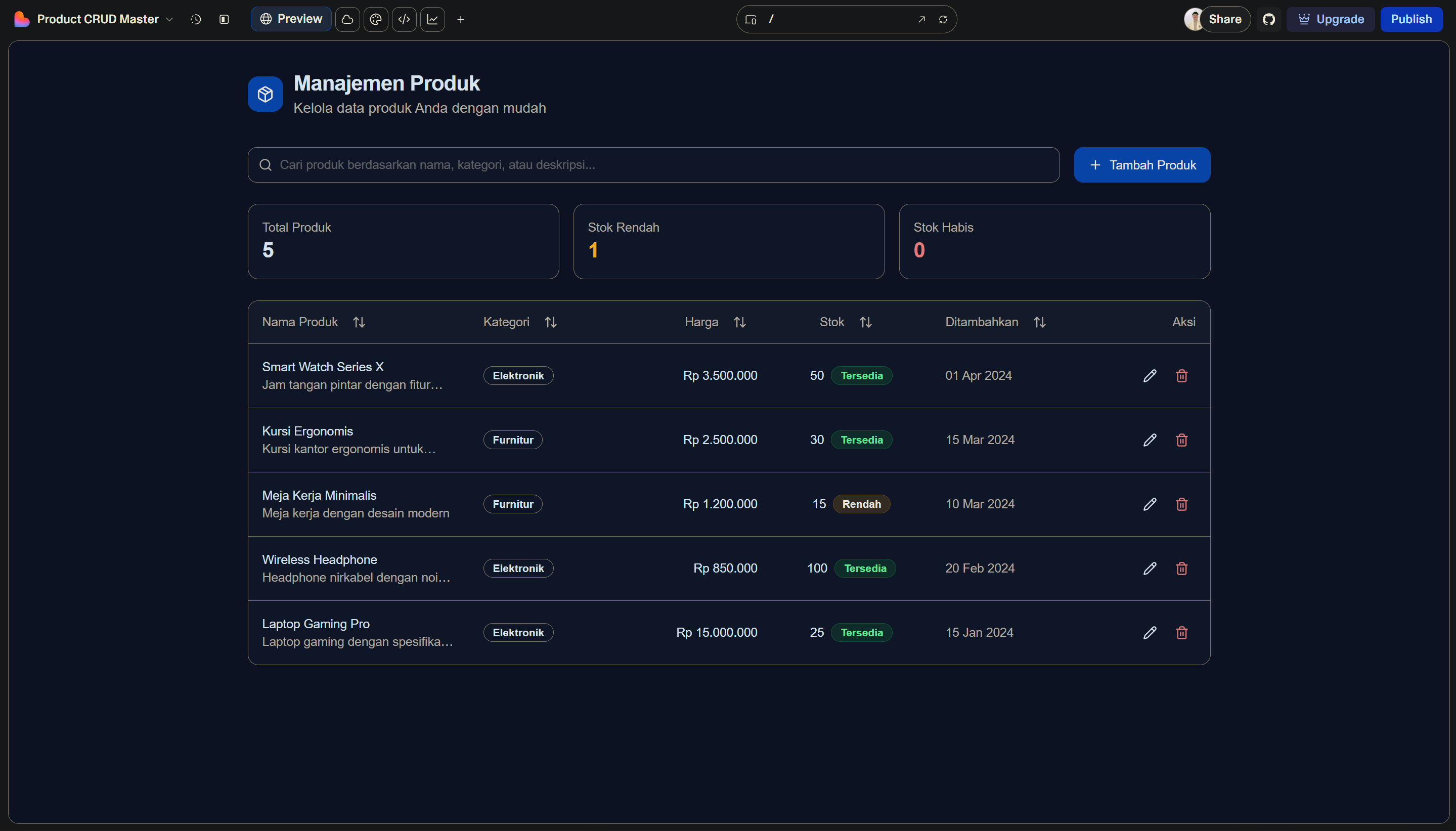Open the analytics chart icon
This screenshot has width=1456, height=831.
432,19
